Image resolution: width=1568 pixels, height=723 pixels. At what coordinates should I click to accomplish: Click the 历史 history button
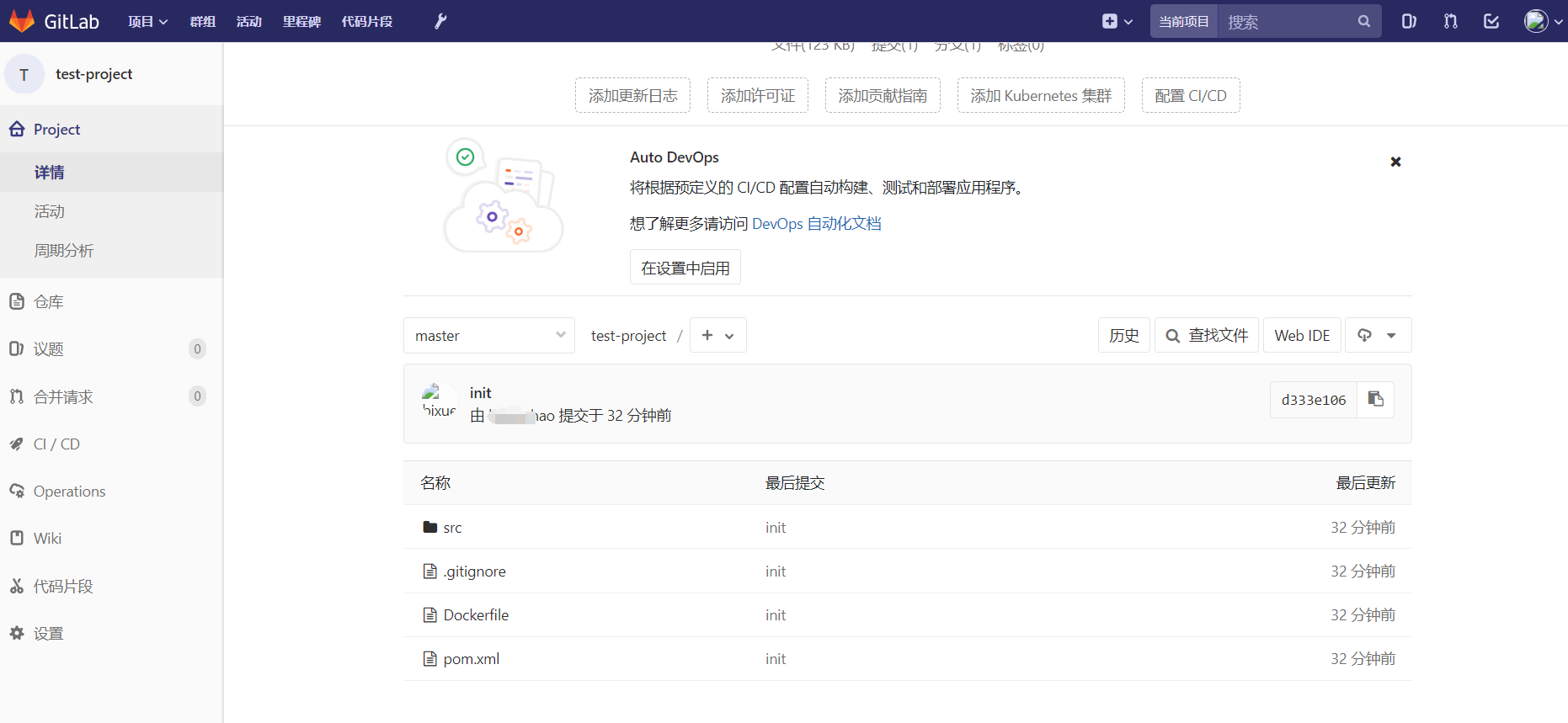point(1124,335)
